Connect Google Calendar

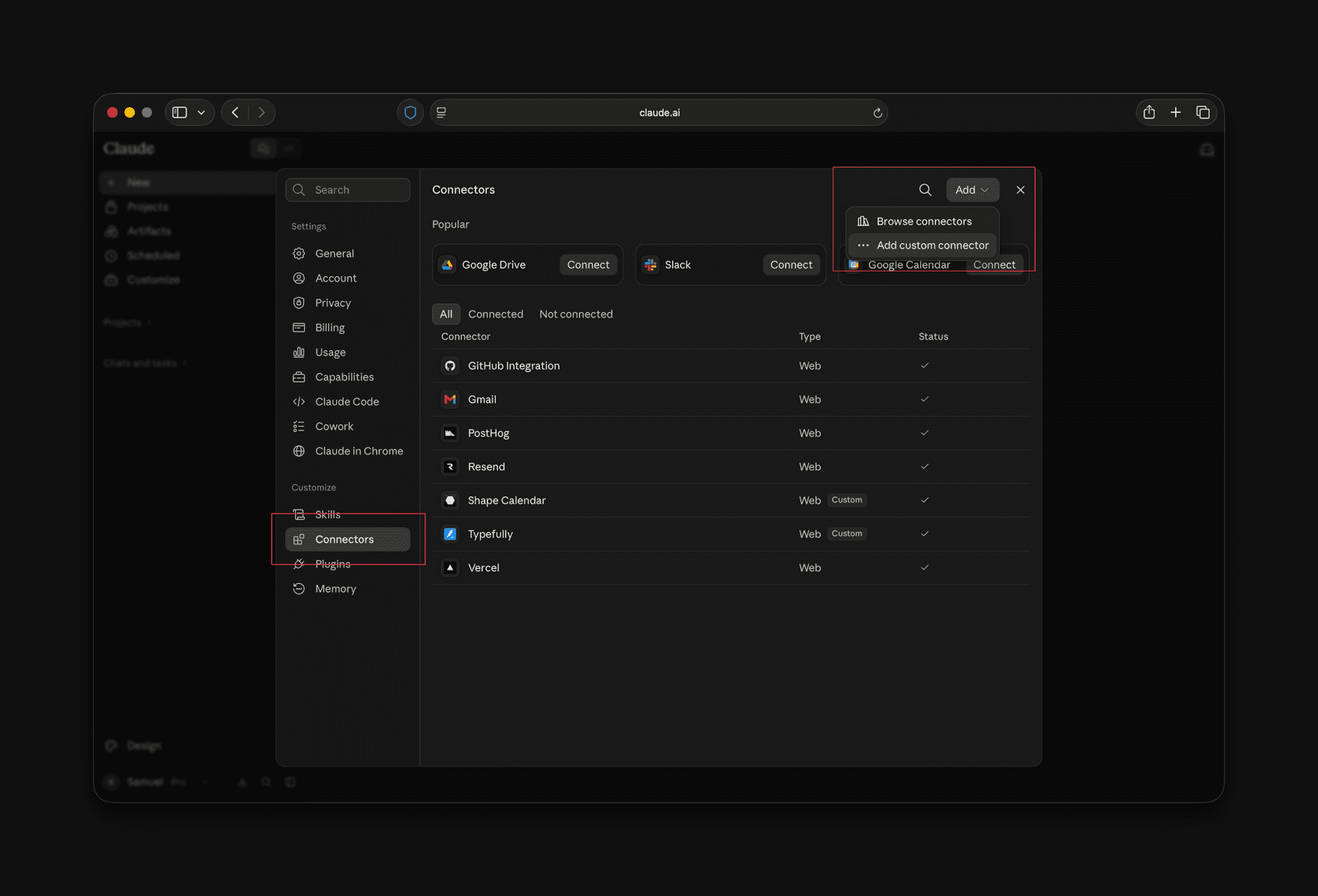994,265
